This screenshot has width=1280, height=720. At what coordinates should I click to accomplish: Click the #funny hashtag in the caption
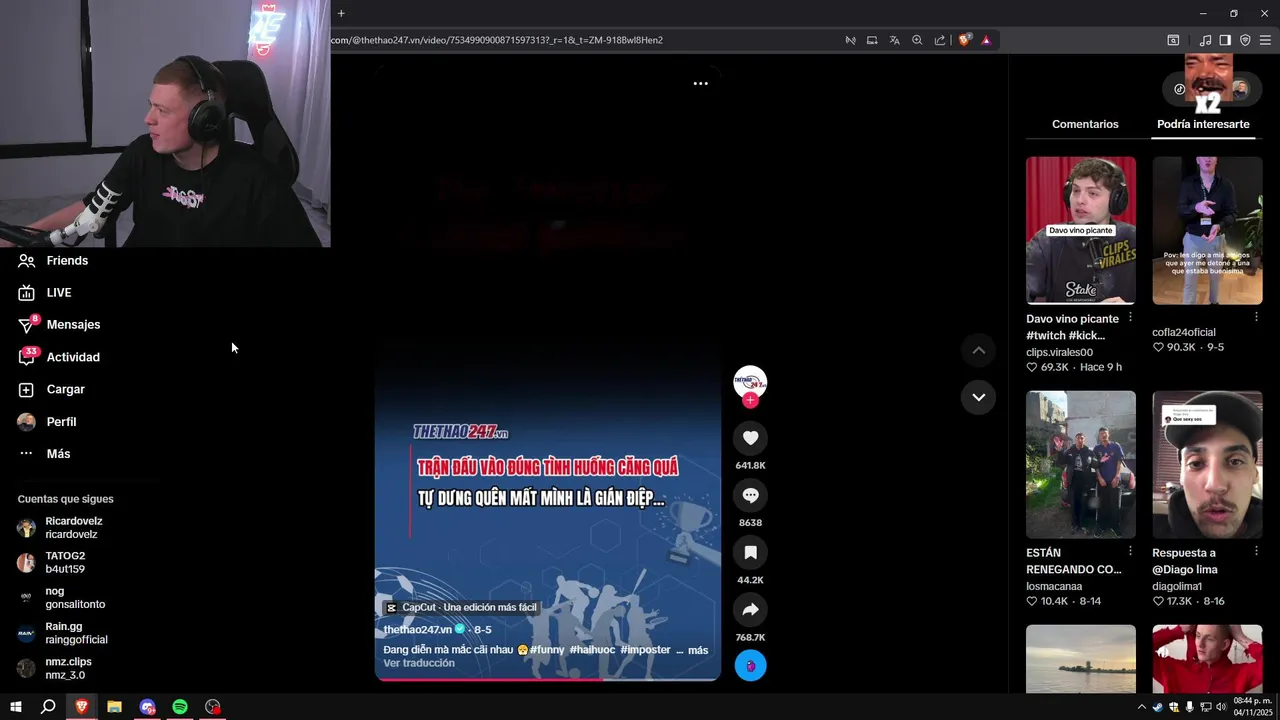click(547, 650)
